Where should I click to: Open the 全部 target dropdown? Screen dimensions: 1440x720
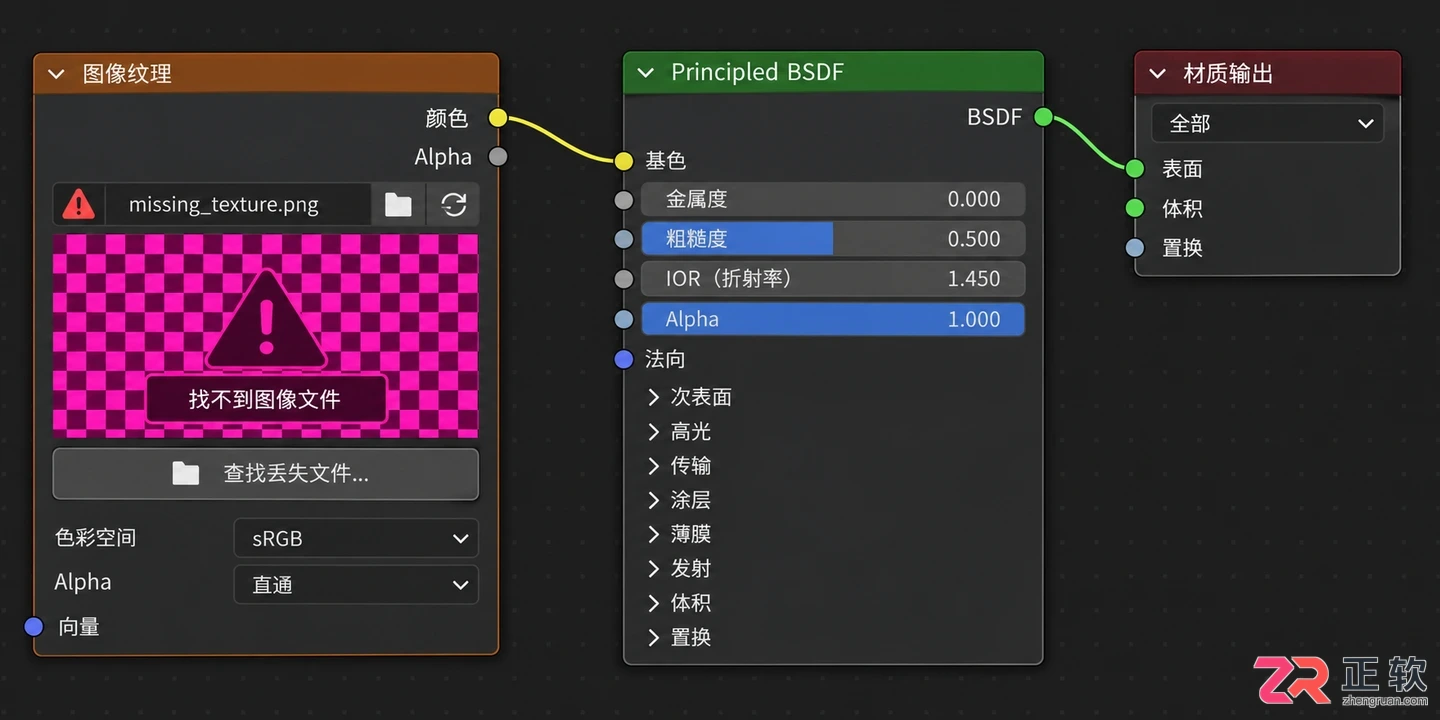(x=1267, y=123)
